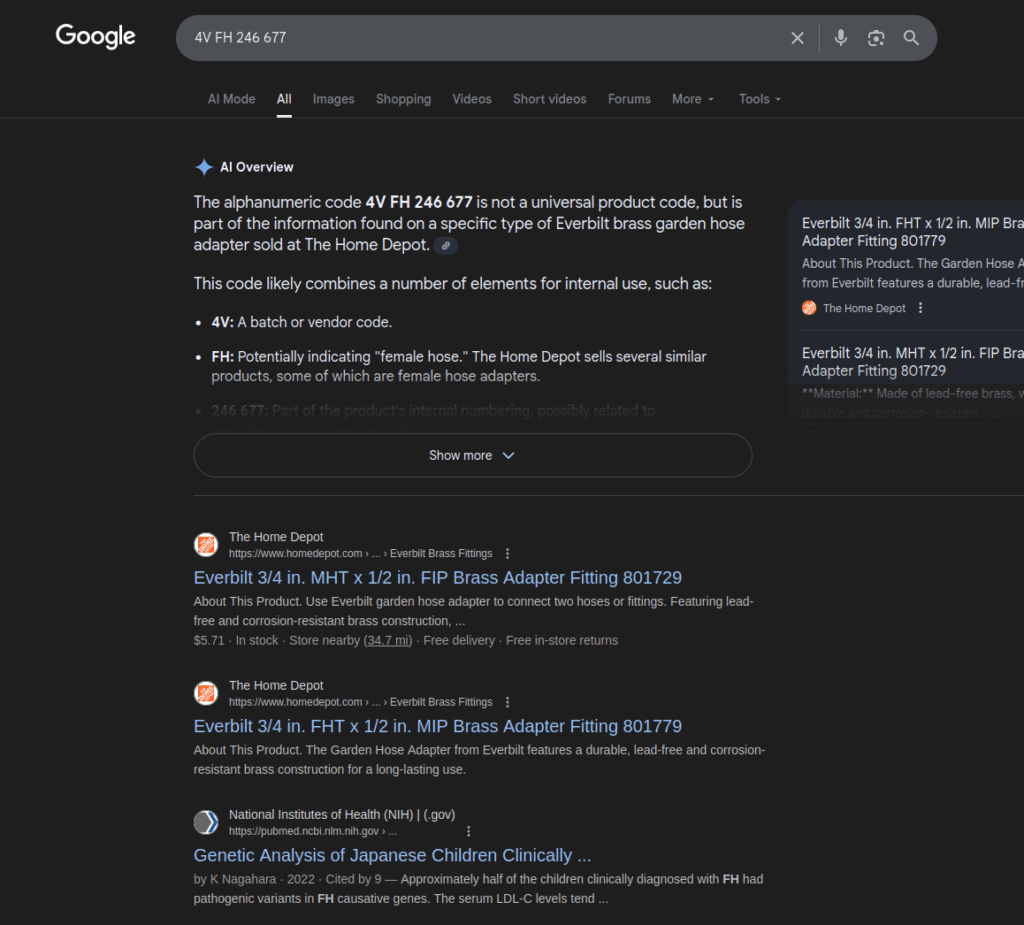The height and width of the screenshot is (925, 1024).
Task: Open three-dot menu for the 801729 result
Action: (x=507, y=553)
